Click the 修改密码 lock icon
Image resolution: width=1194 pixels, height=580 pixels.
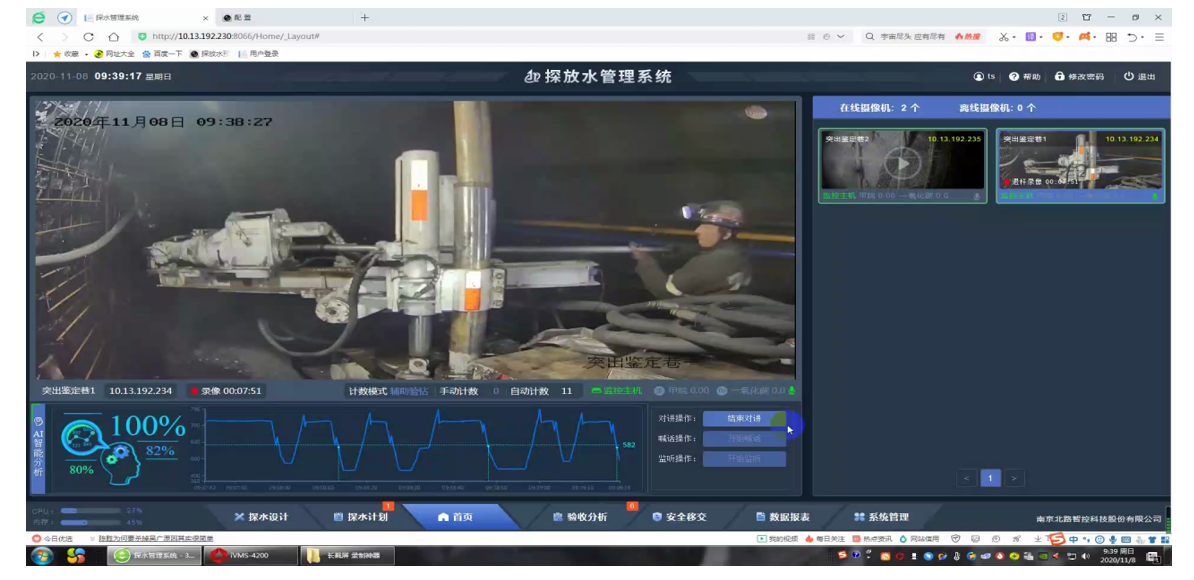pos(1060,77)
